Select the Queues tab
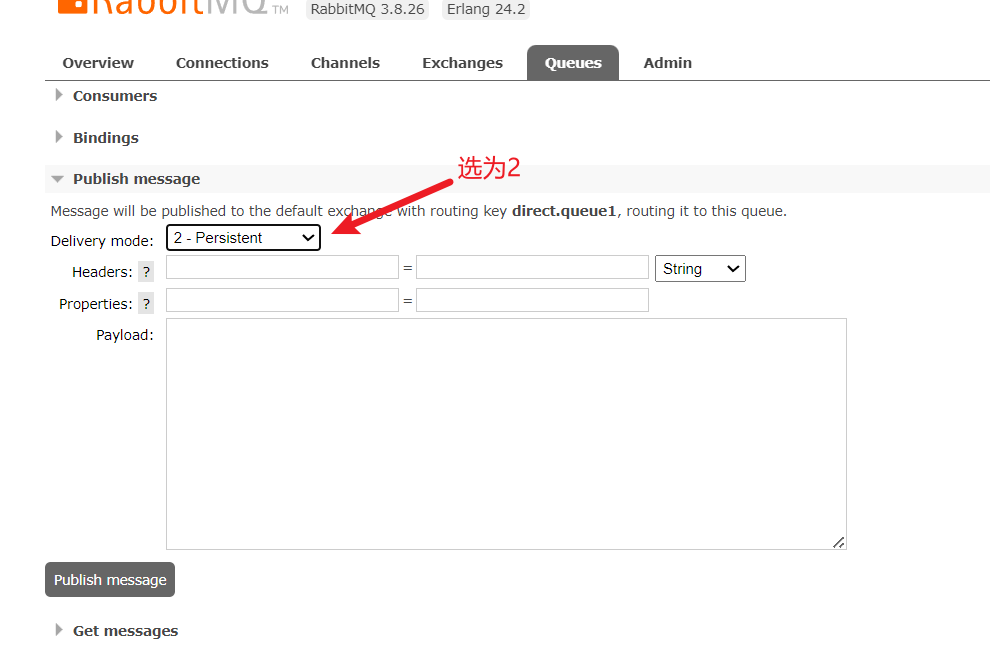This screenshot has width=990, height=645. (573, 63)
